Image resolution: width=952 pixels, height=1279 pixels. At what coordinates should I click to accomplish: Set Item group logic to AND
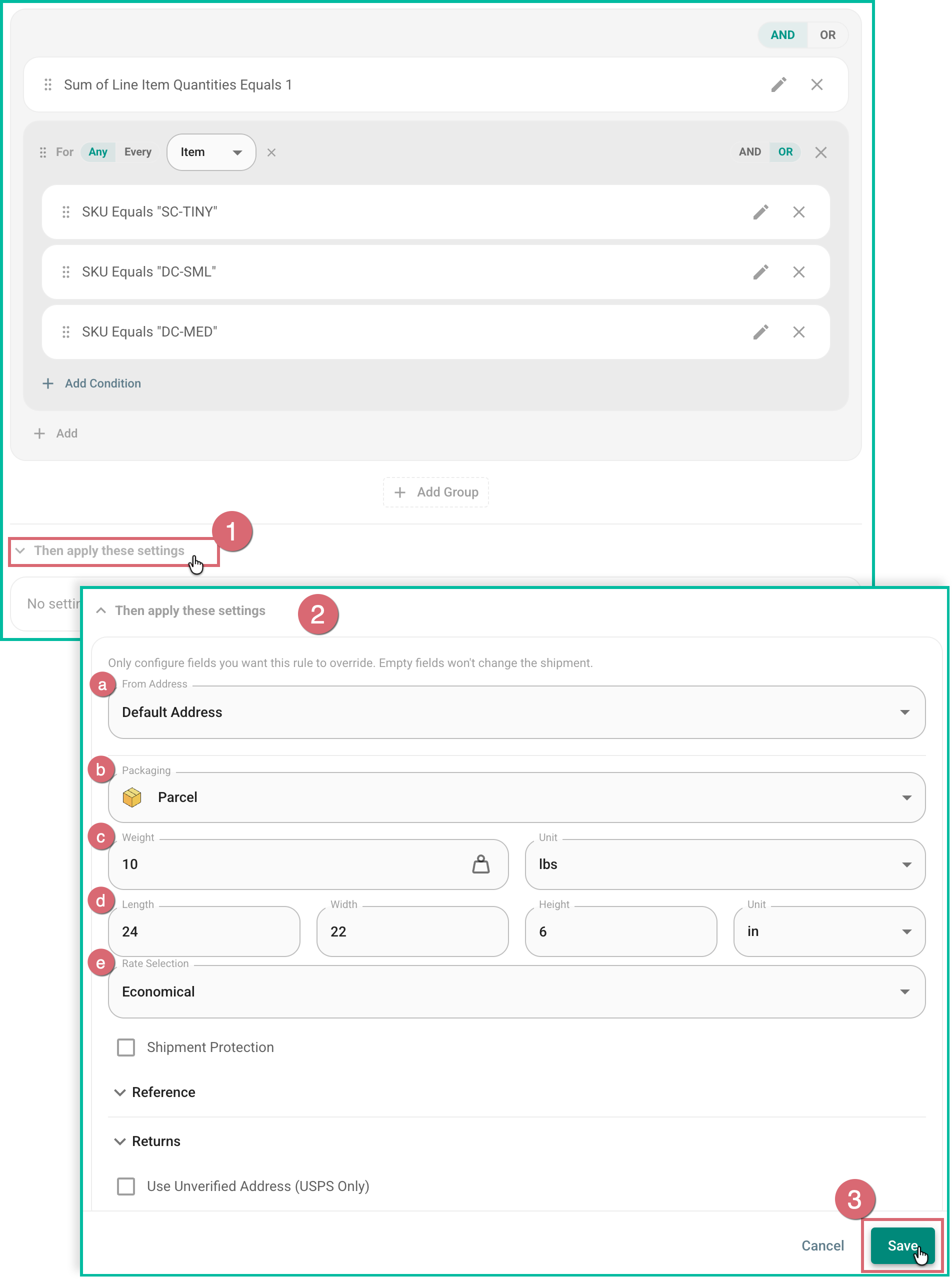click(x=749, y=152)
